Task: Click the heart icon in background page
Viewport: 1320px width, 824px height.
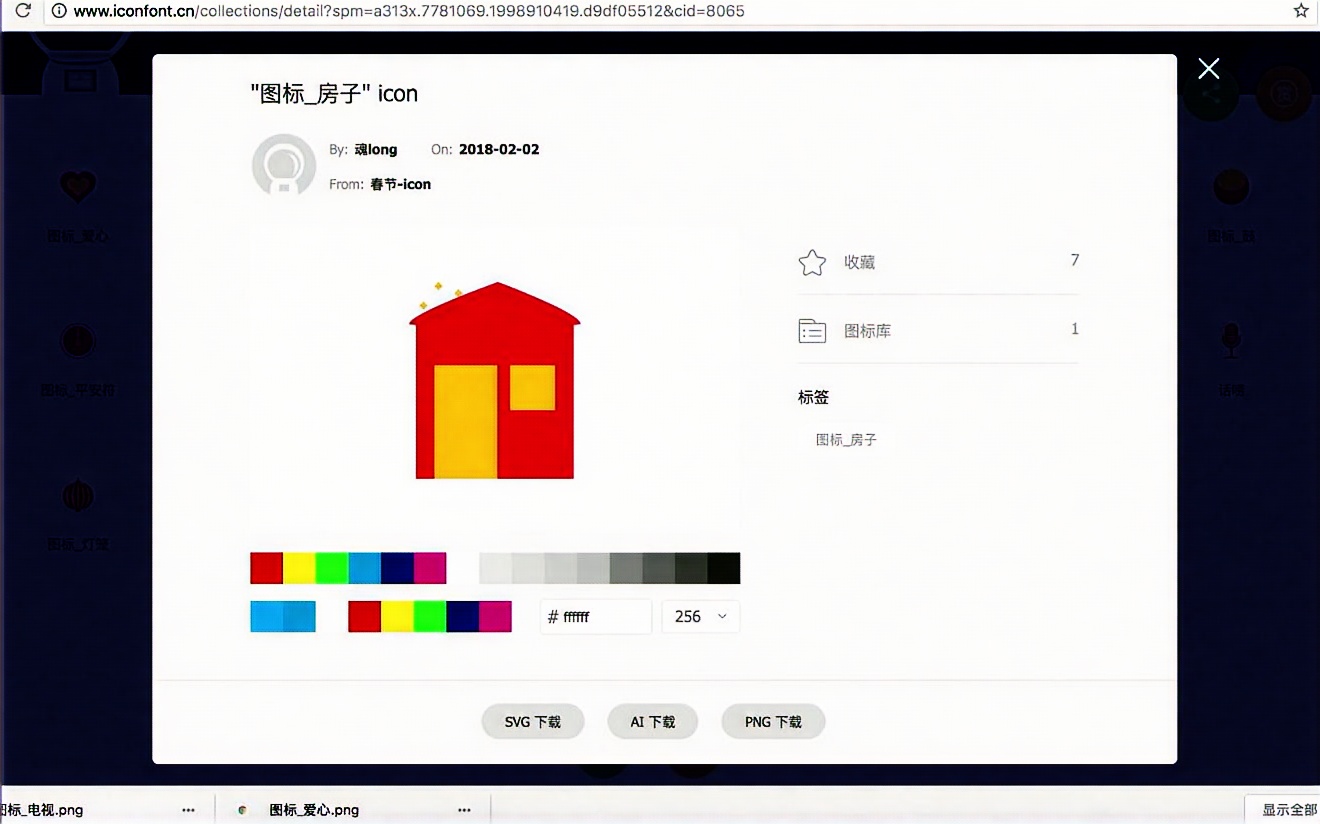Action: pyautogui.click(x=78, y=186)
